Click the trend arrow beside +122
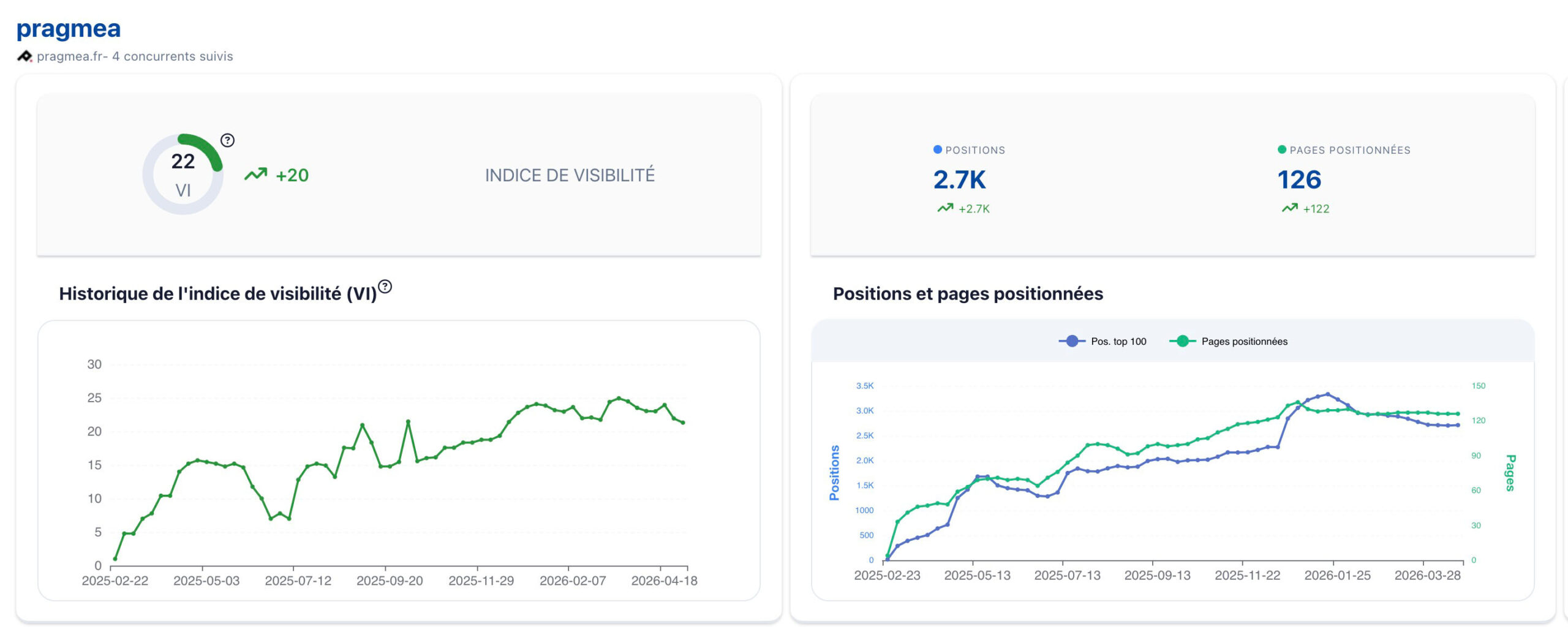 (1289, 208)
